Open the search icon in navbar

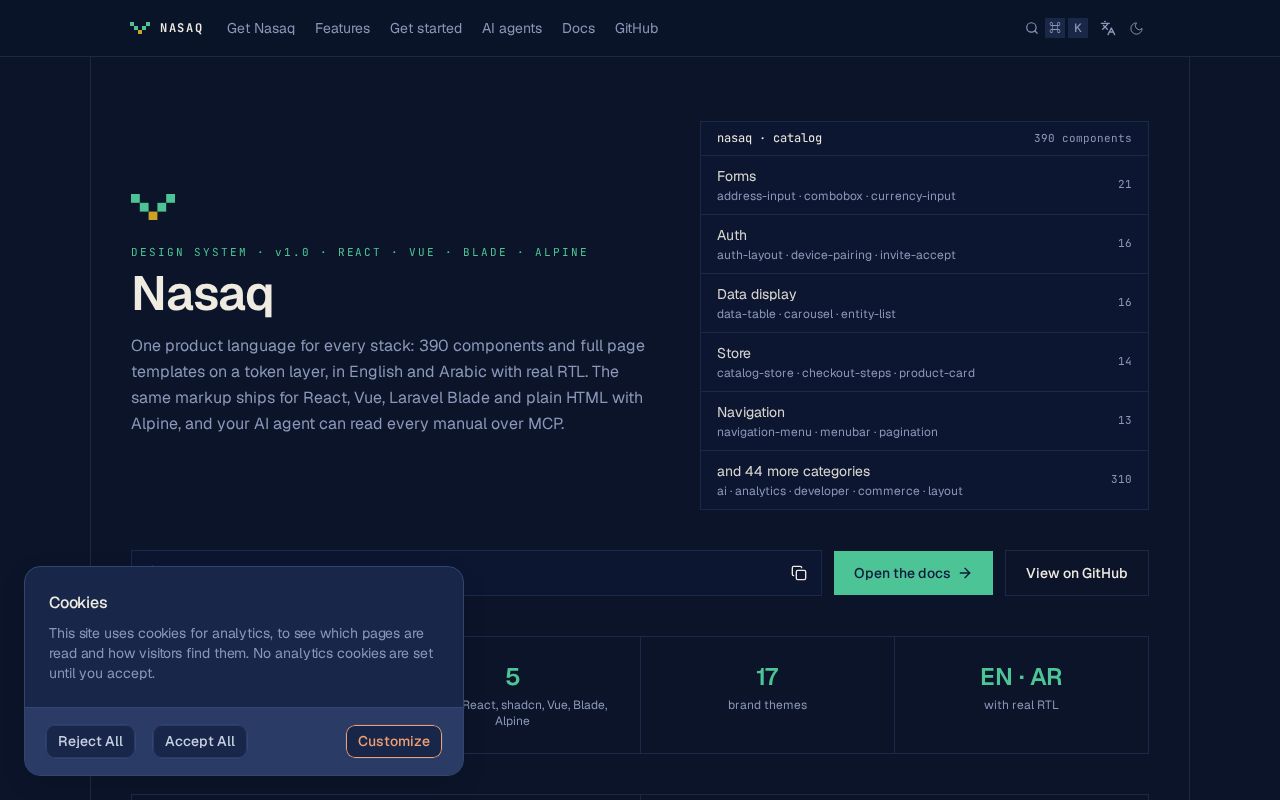(1032, 28)
